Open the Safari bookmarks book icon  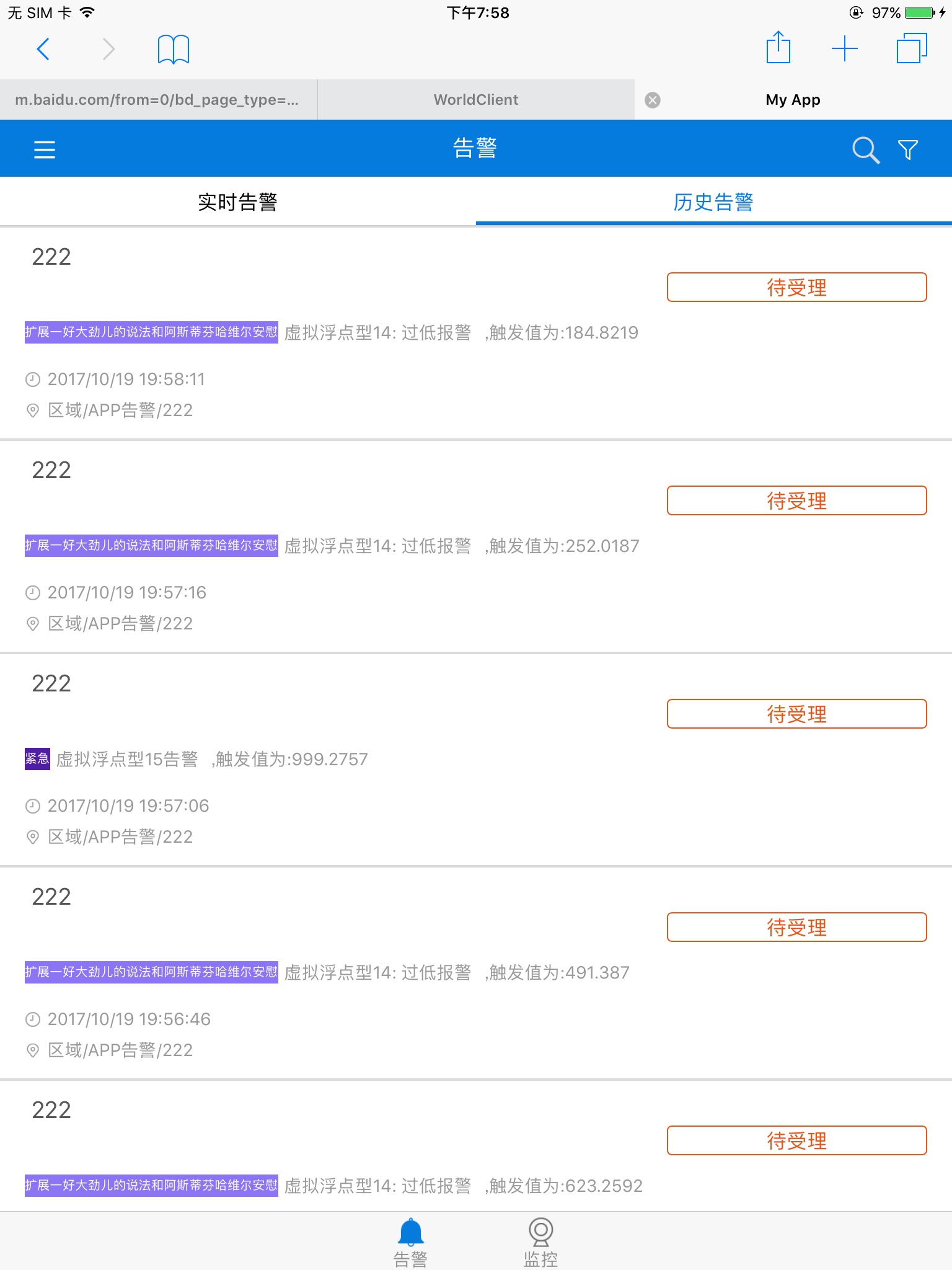[174, 49]
